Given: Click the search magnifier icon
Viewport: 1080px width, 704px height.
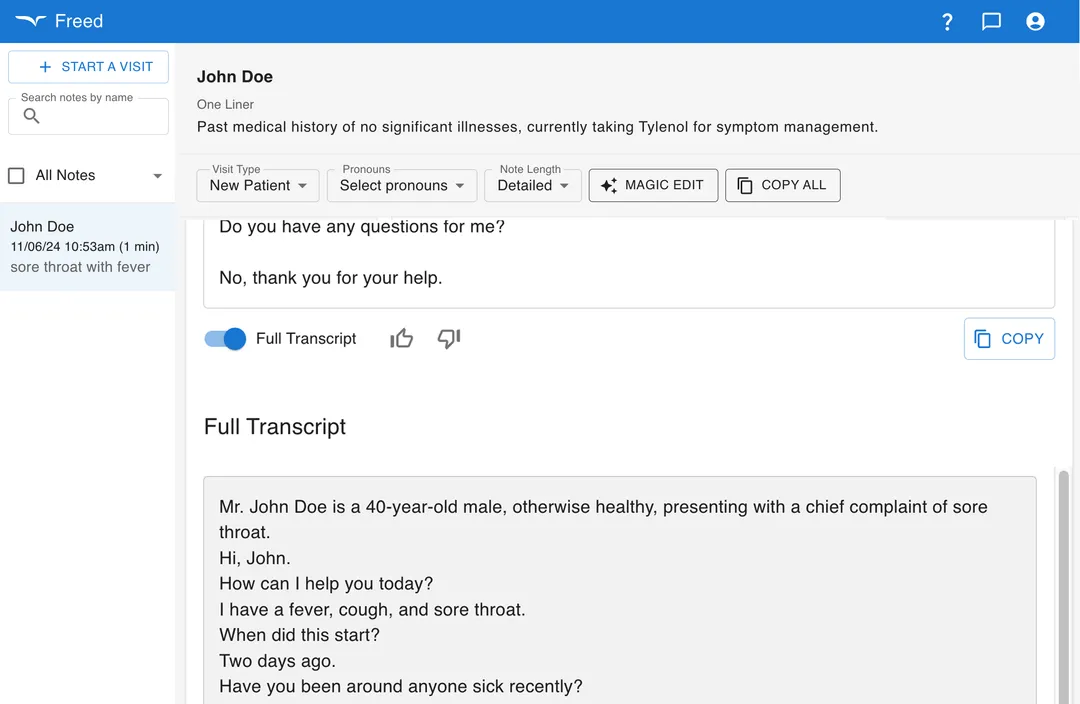Looking at the screenshot, I should [31, 116].
